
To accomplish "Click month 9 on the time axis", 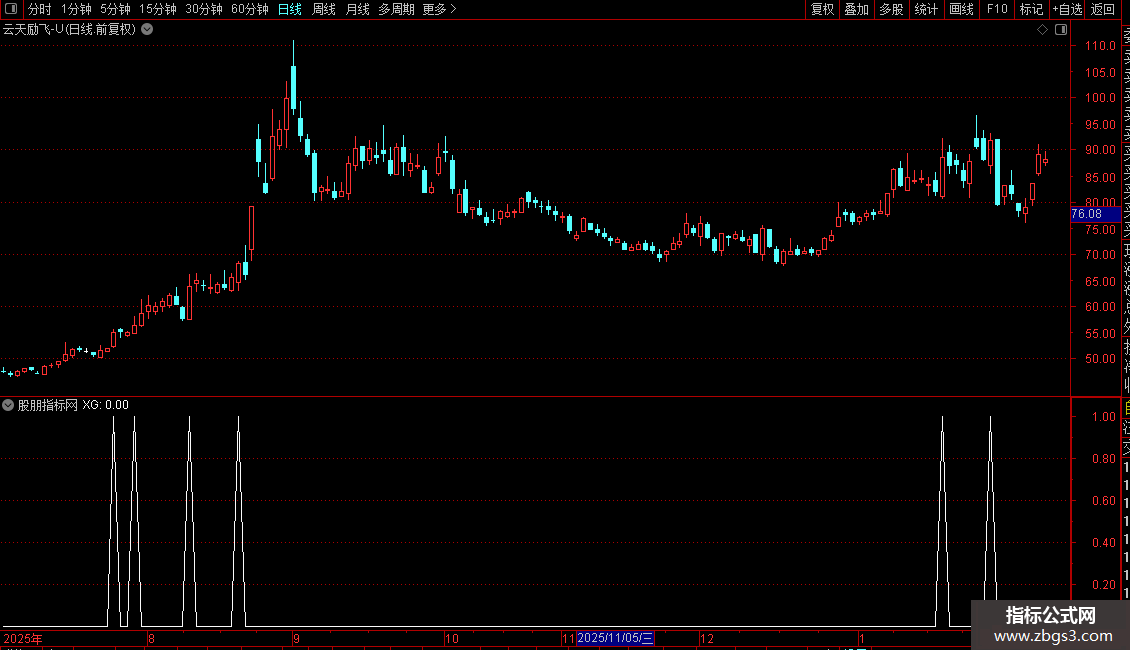I will coord(296,638).
